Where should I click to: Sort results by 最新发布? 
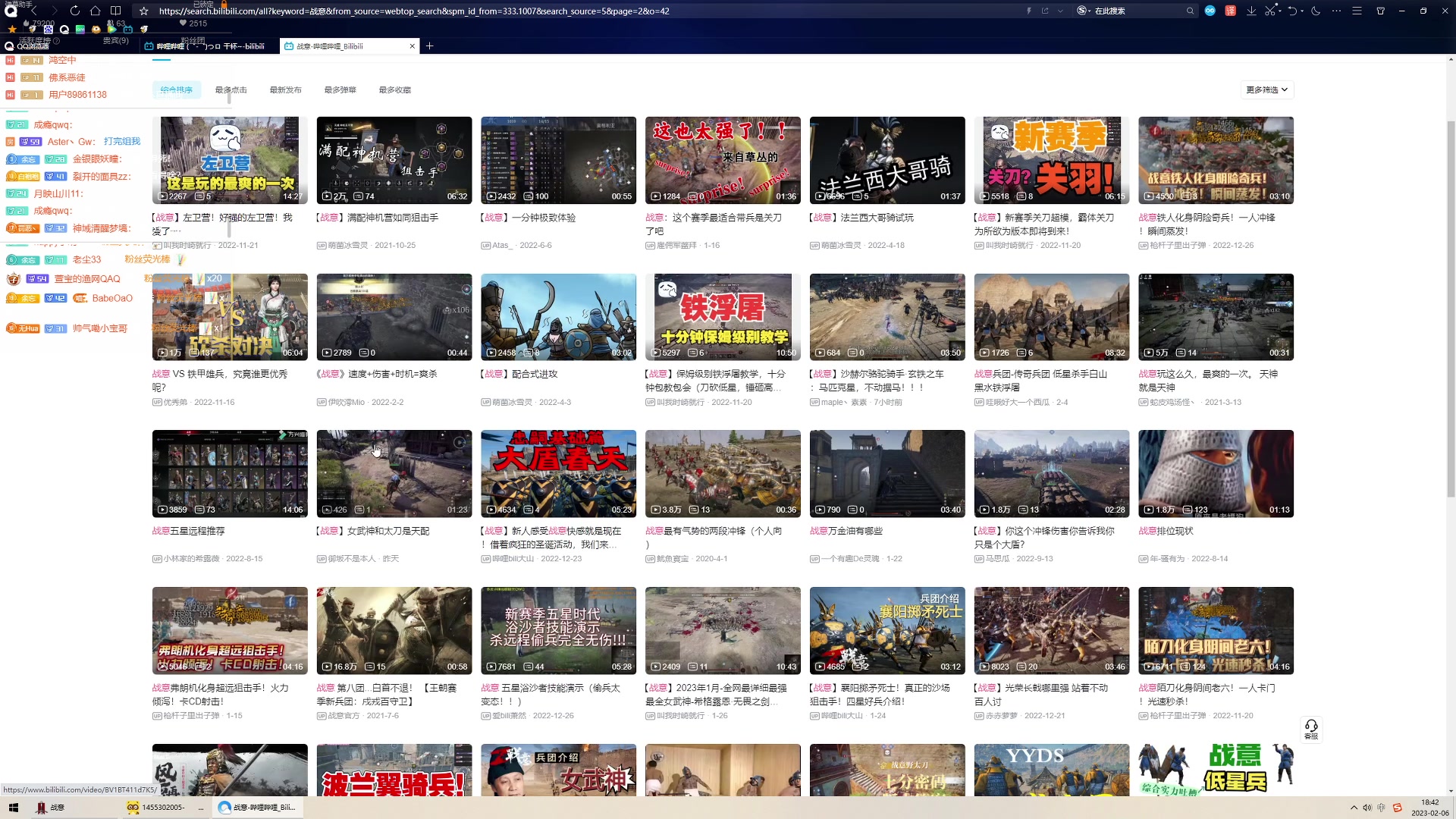click(x=286, y=89)
